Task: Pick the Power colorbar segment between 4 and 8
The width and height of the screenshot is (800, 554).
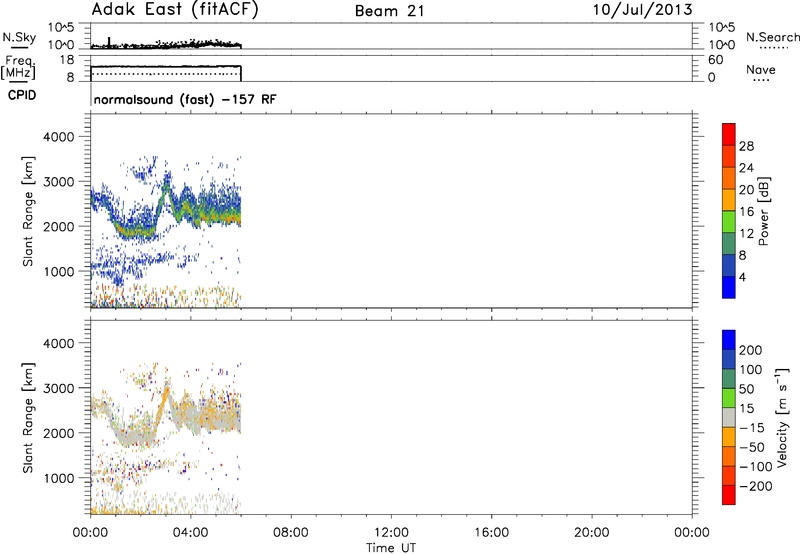Action: (729, 265)
